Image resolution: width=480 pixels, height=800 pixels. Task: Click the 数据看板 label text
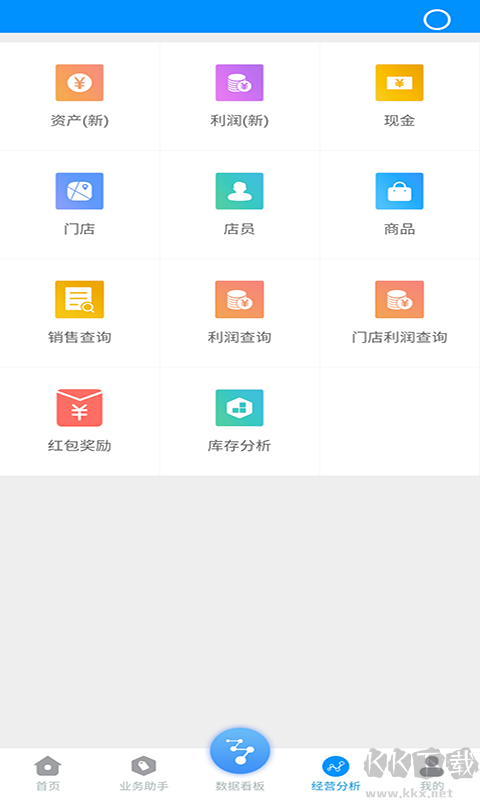click(x=240, y=786)
